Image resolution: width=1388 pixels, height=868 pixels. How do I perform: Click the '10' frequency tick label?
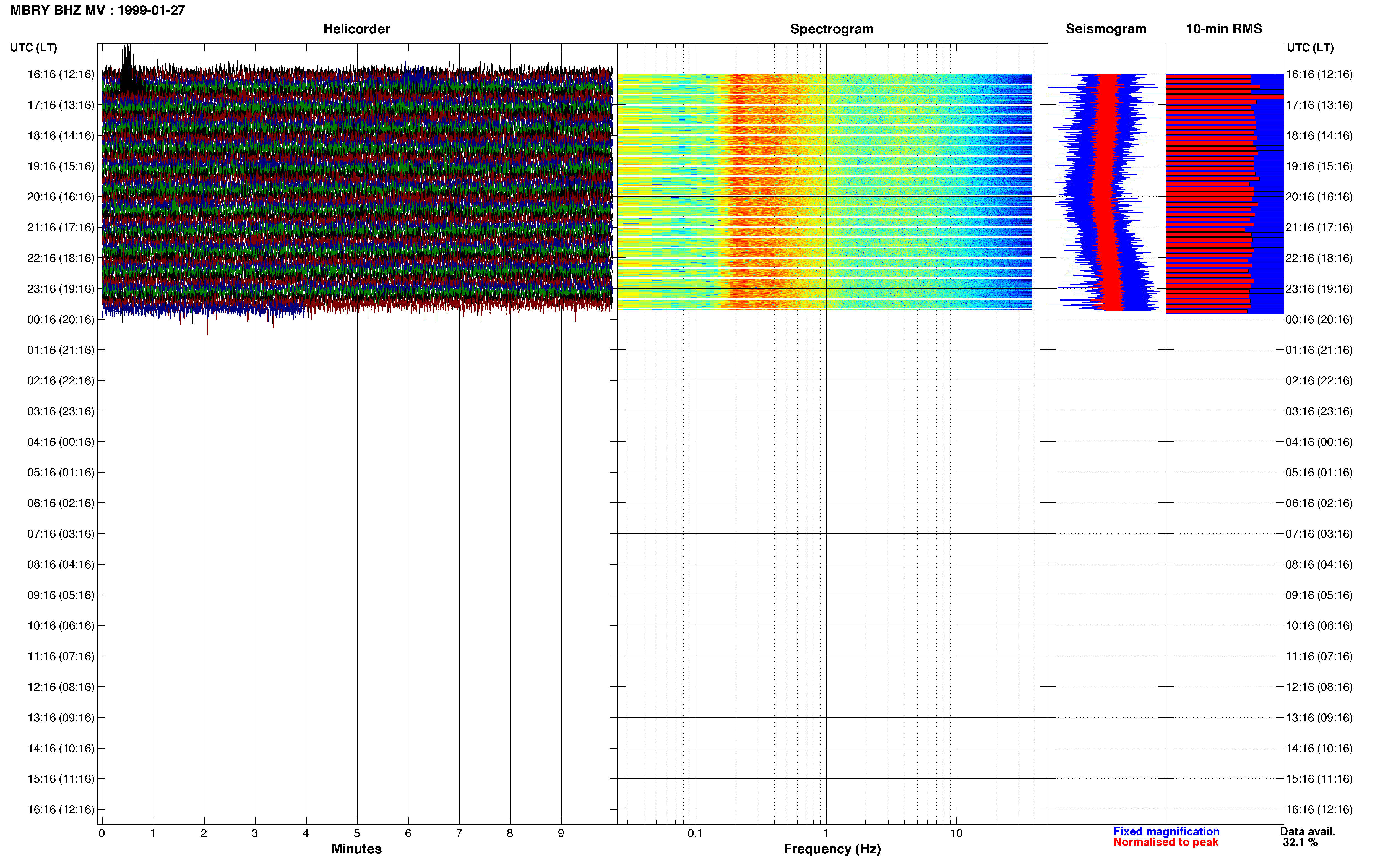(x=956, y=833)
